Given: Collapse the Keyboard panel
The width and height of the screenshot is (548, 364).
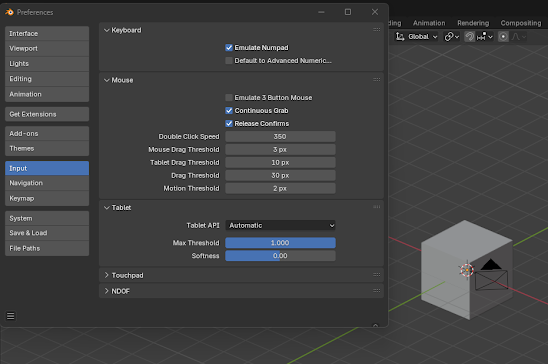Looking at the screenshot, I should click(x=107, y=30).
